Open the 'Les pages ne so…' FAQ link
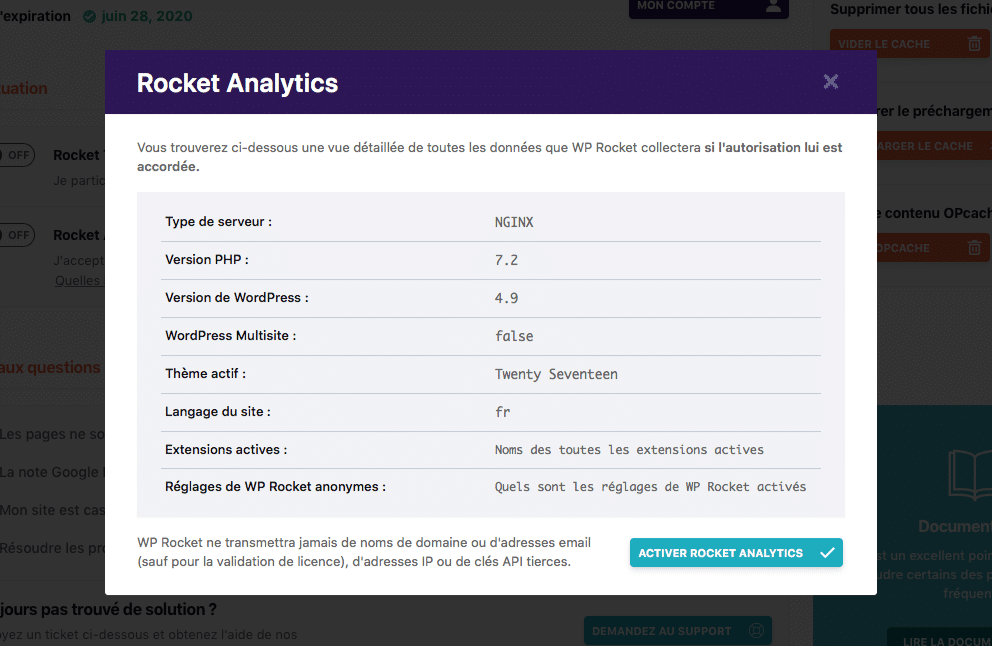 click(x=52, y=434)
